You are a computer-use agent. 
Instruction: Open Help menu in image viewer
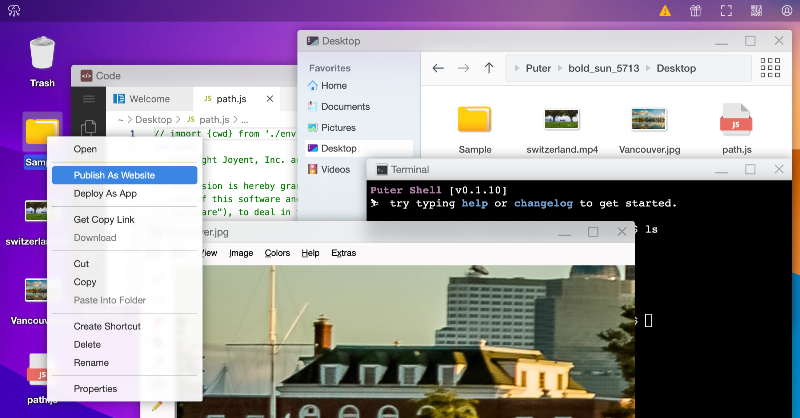coord(310,253)
